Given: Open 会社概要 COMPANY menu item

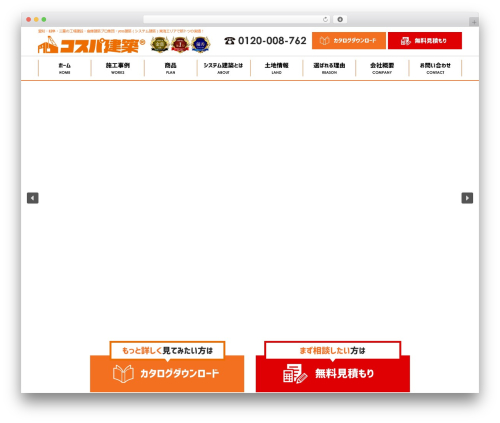Looking at the screenshot, I should 382,68.
